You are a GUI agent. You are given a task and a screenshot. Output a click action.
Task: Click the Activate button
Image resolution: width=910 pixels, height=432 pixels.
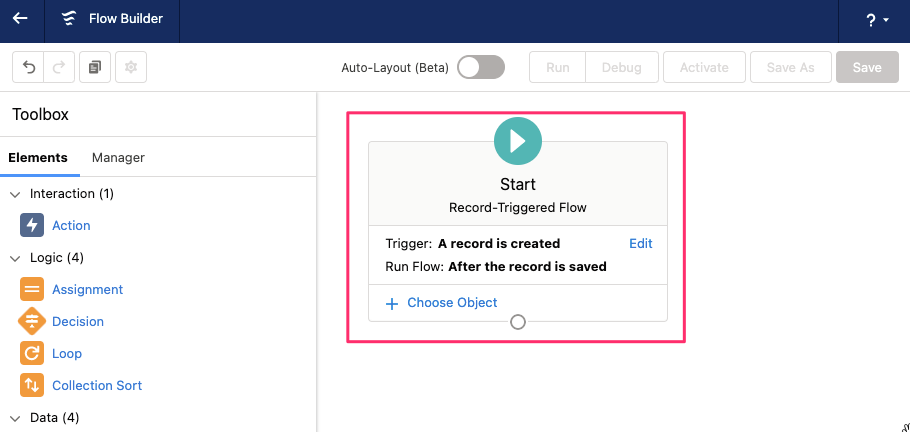(704, 67)
